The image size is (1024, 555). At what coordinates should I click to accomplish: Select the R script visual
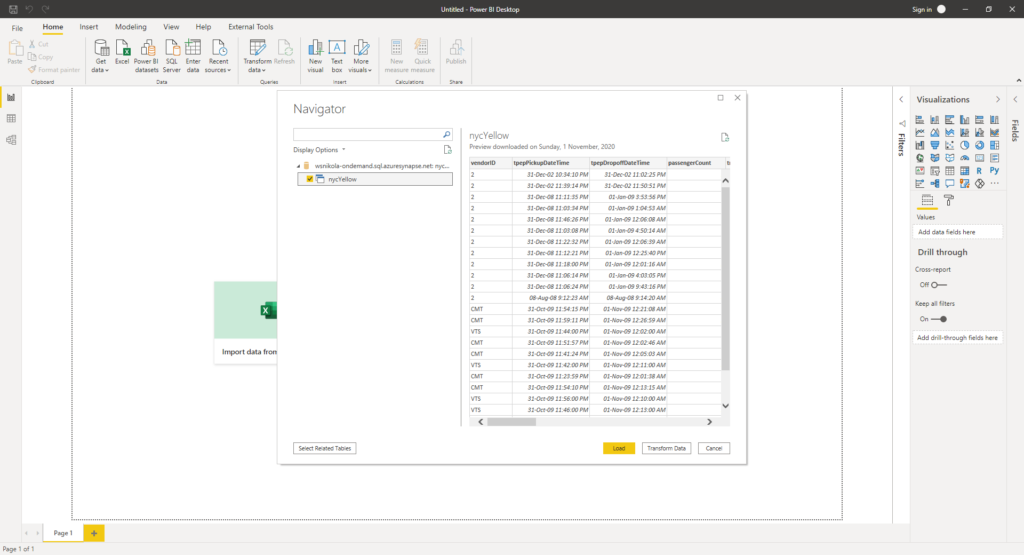click(x=980, y=170)
